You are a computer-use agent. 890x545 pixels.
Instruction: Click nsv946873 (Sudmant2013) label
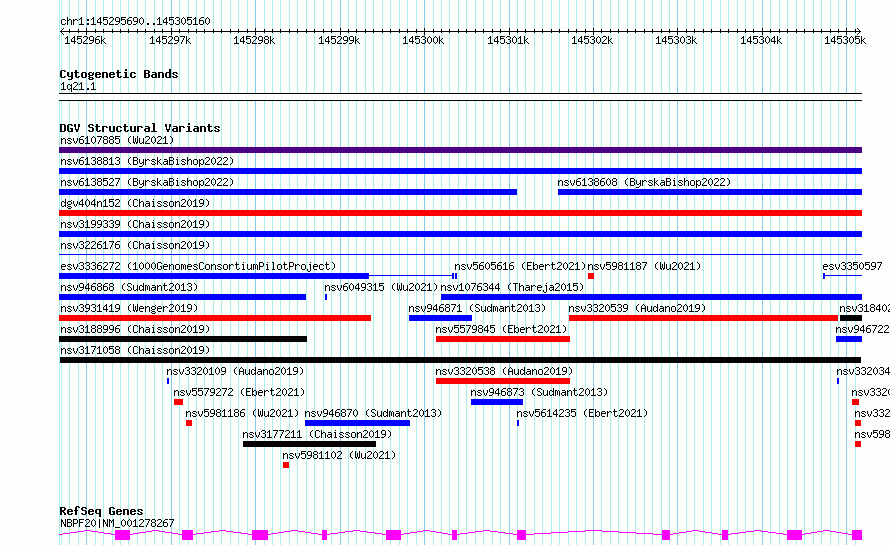point(539,392)
